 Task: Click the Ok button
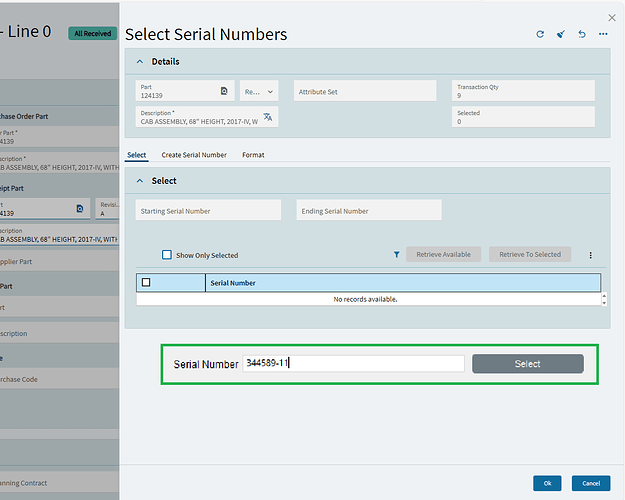tap(546, 483)
